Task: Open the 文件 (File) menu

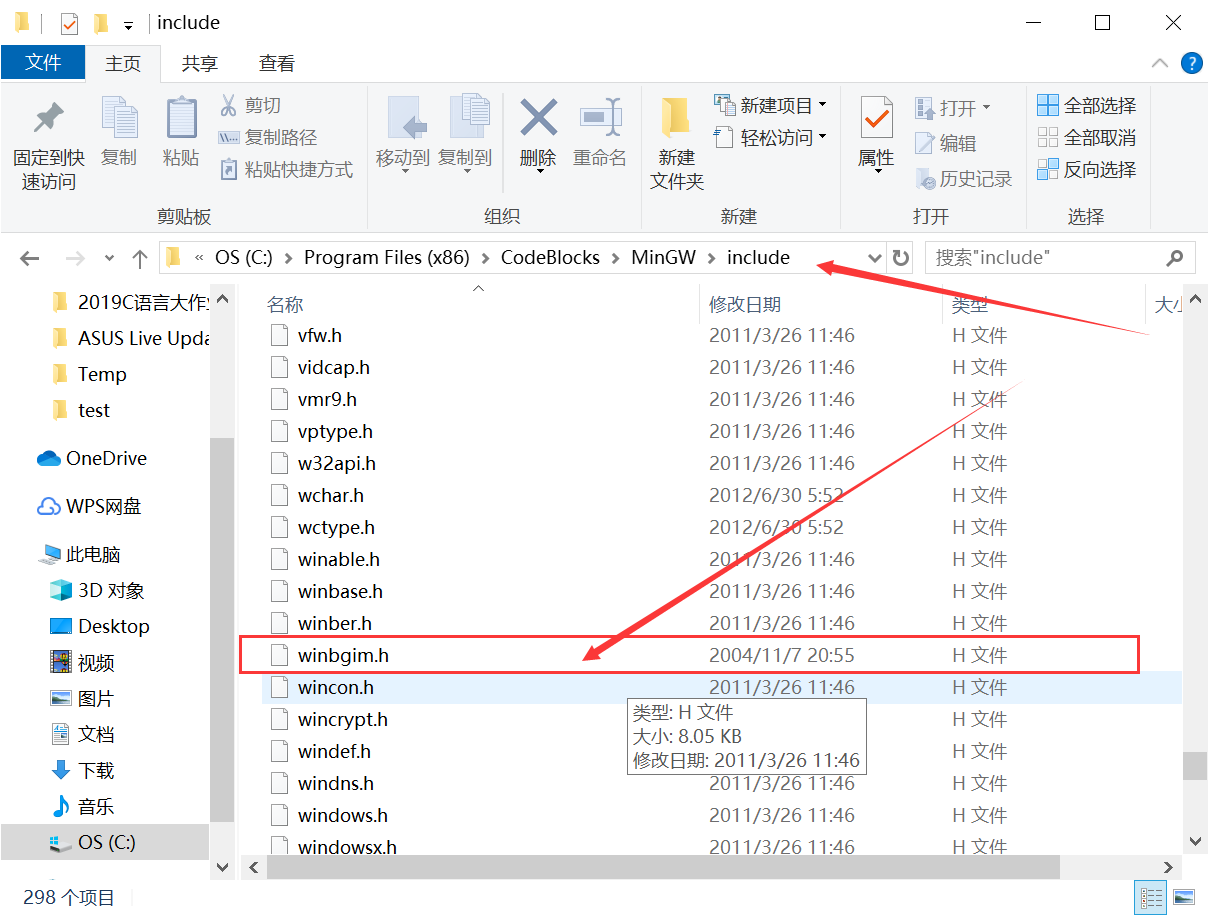Action: pyautogui.click(x=43, y=62)
